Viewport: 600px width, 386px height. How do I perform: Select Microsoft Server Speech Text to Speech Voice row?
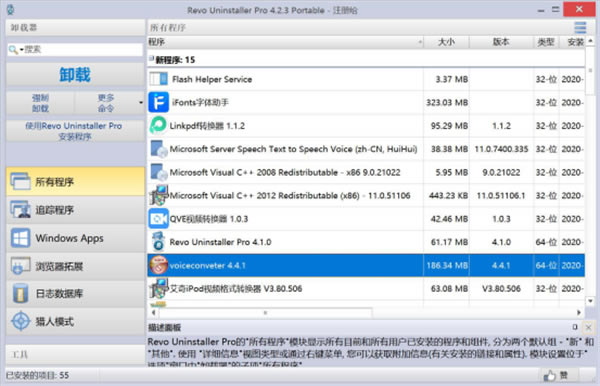366,149
